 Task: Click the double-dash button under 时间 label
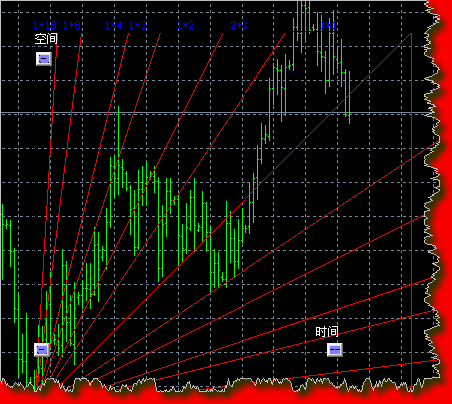[x=335, y=350]
